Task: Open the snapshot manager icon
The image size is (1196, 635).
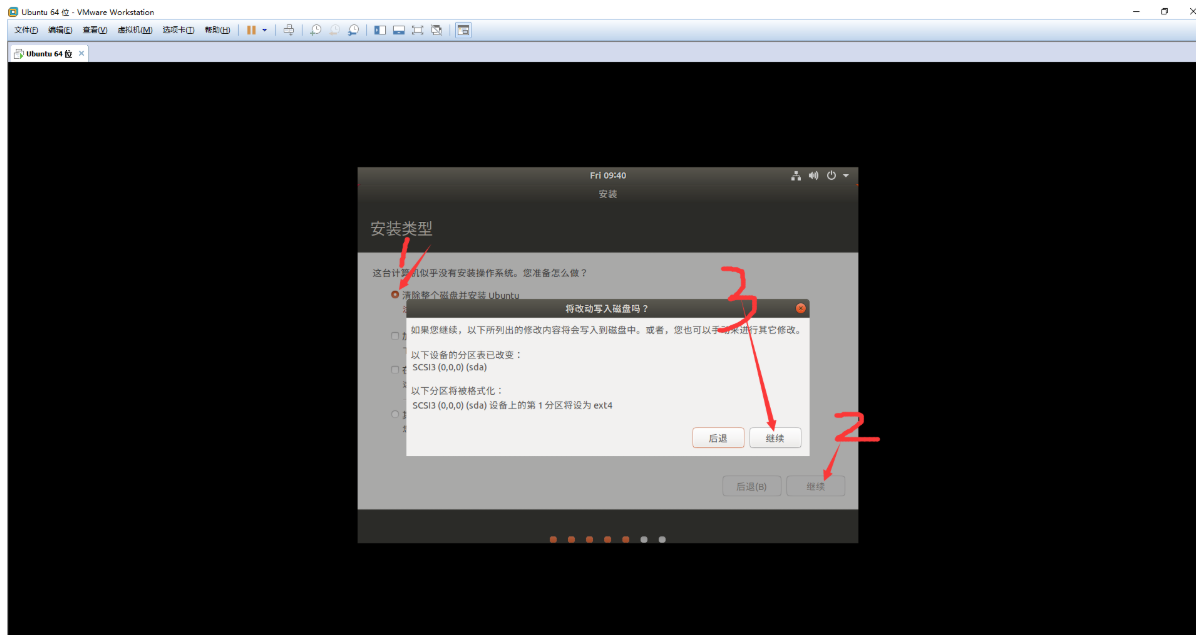Action: 353,30
